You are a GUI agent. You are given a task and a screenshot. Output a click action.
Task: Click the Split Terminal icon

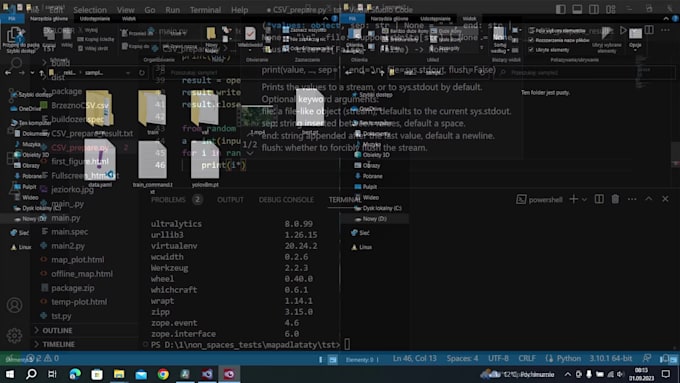599,199
